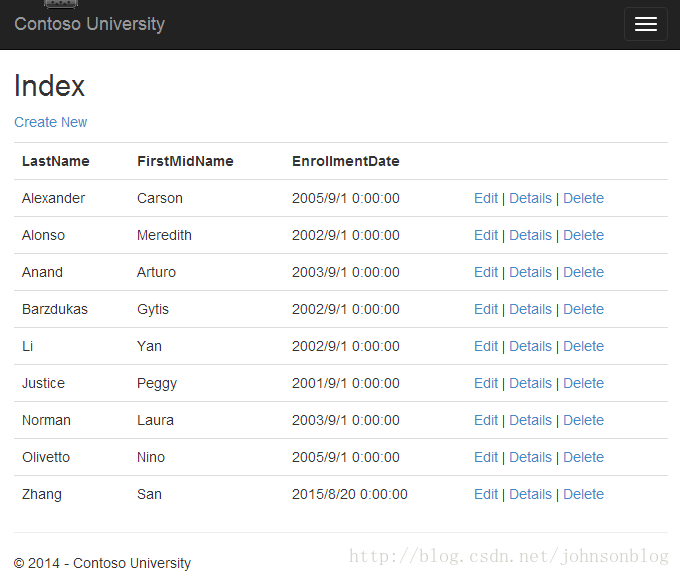
Task: Delete the Olivetto Nino record
Action: 583,457
